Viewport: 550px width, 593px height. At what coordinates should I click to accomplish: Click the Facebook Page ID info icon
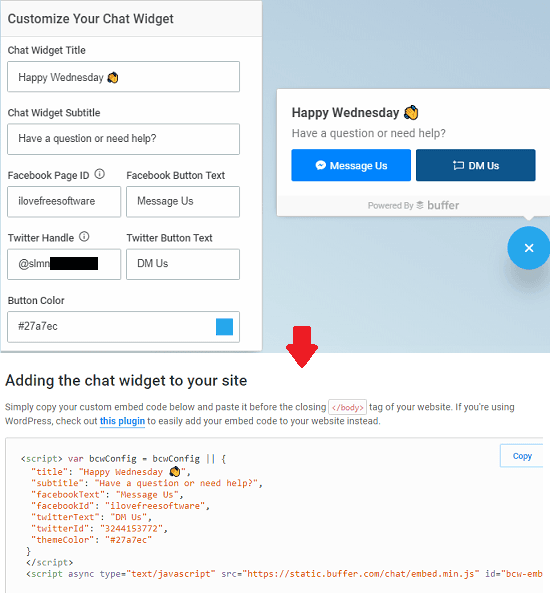pos(99,174)
